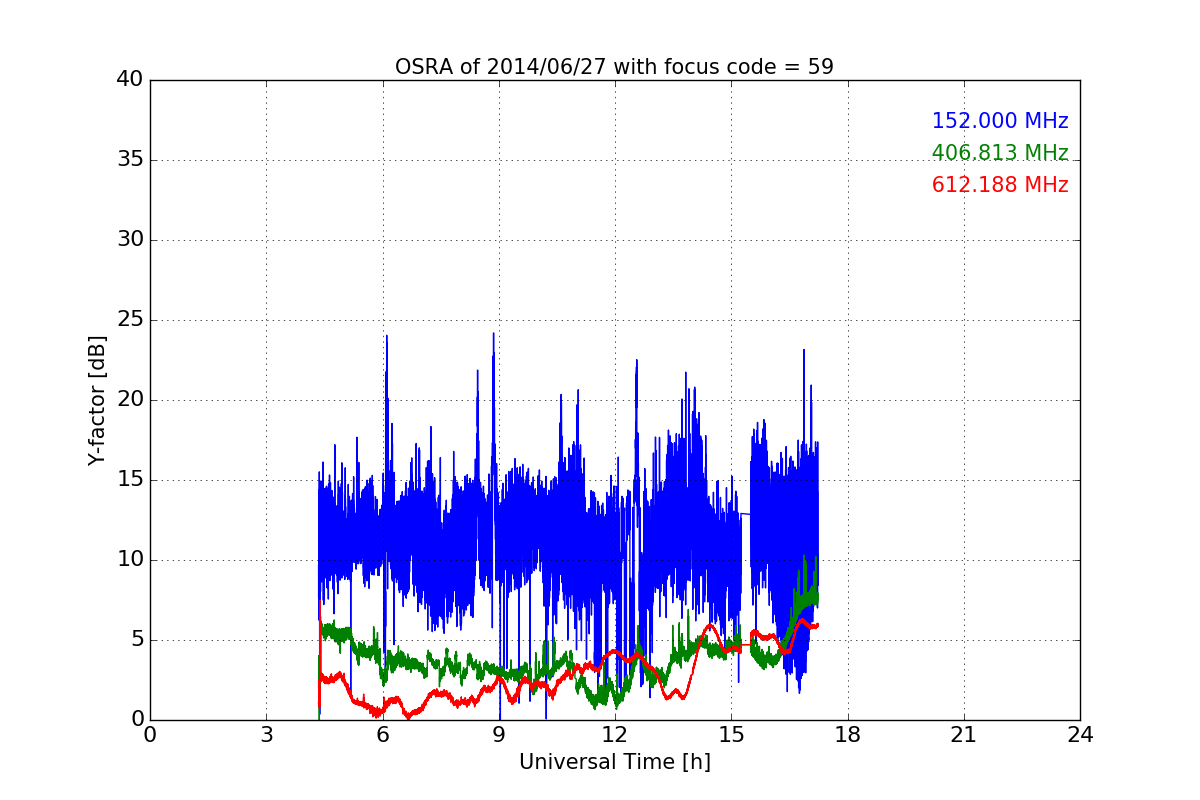Click x-axis tick label 18
1200x800 pixels.
click(x=848, y=735)
